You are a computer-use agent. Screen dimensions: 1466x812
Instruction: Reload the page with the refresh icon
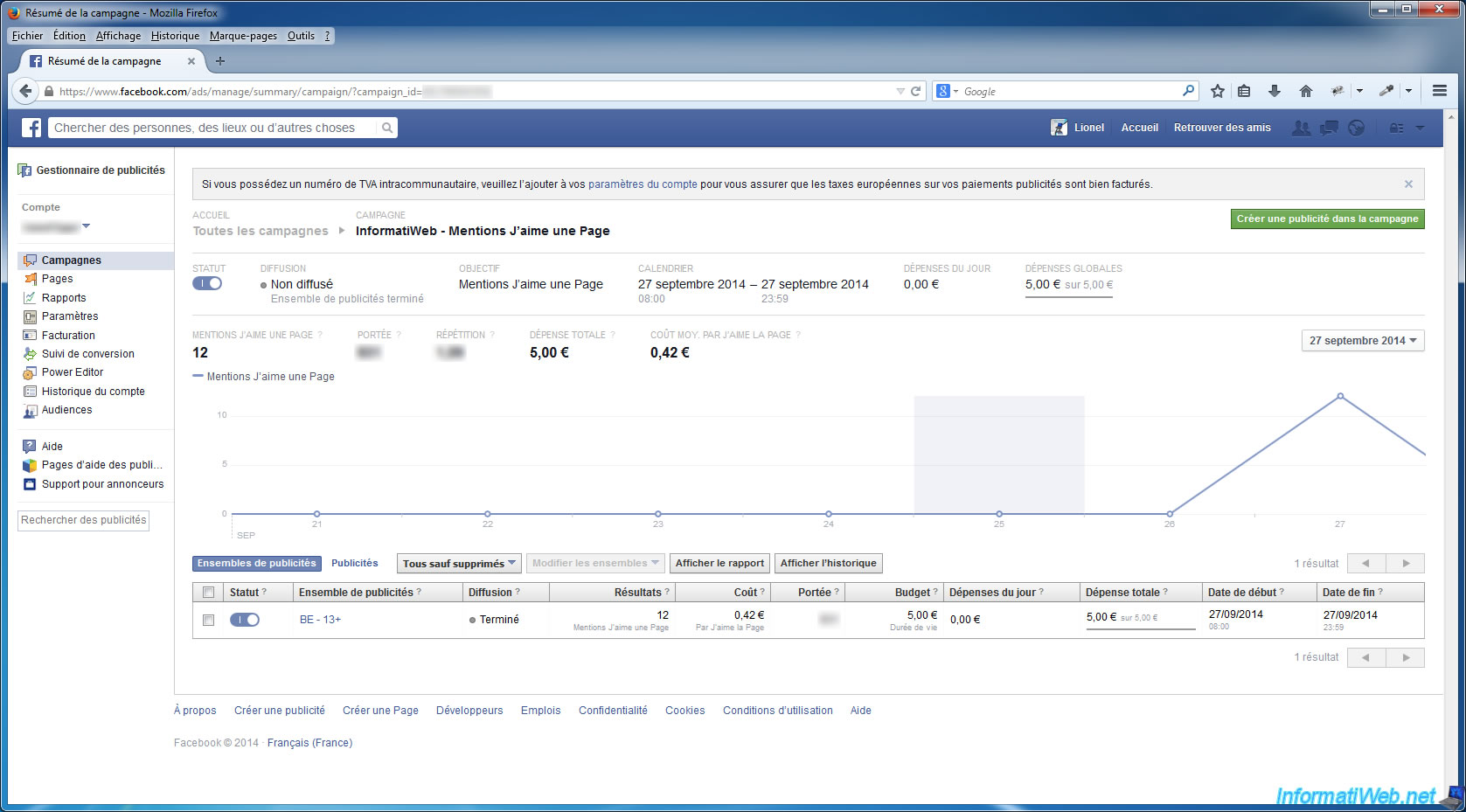(916, 91)
